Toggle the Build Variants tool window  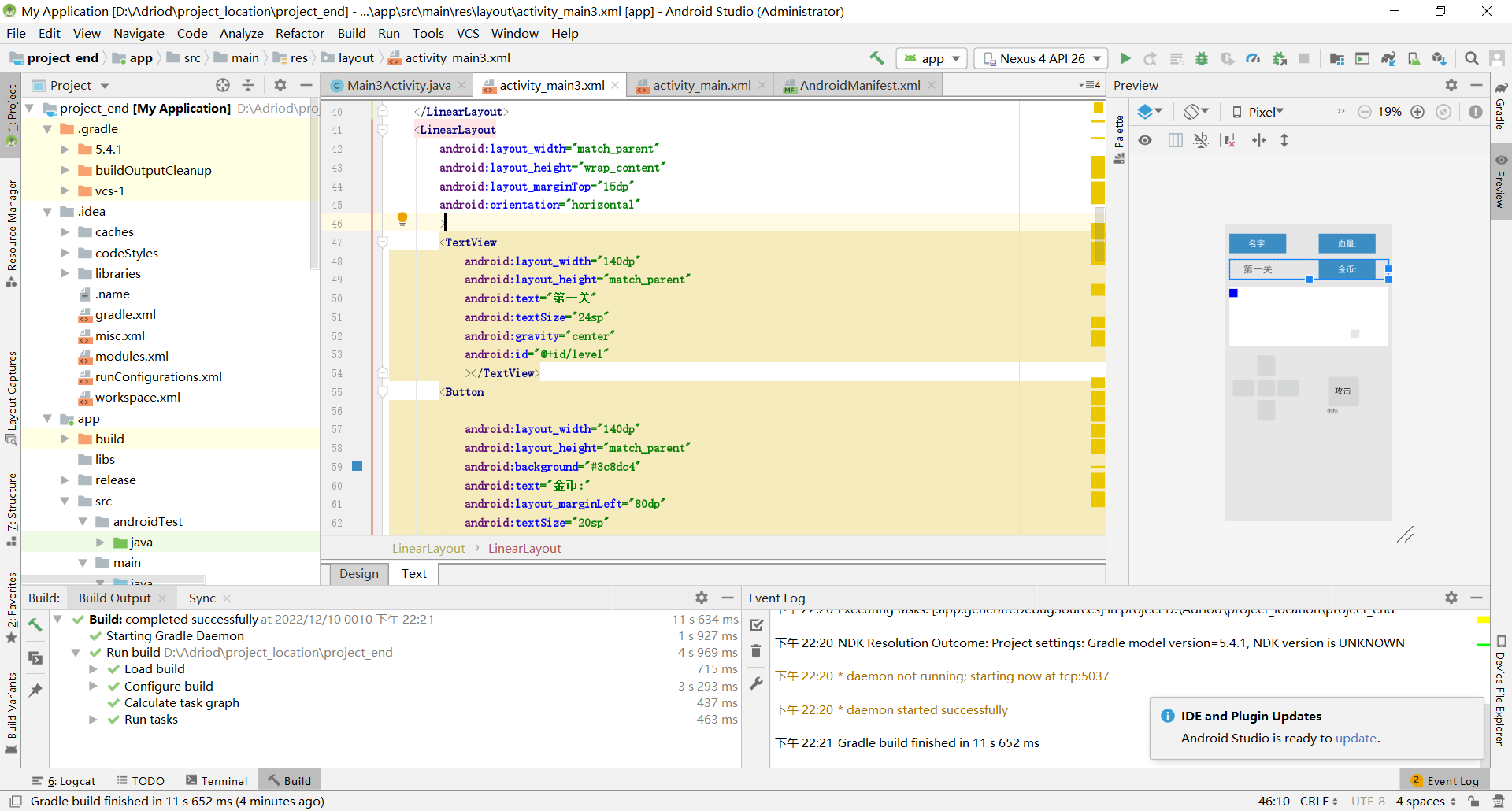pyautogui.click(x=11, y=713)
